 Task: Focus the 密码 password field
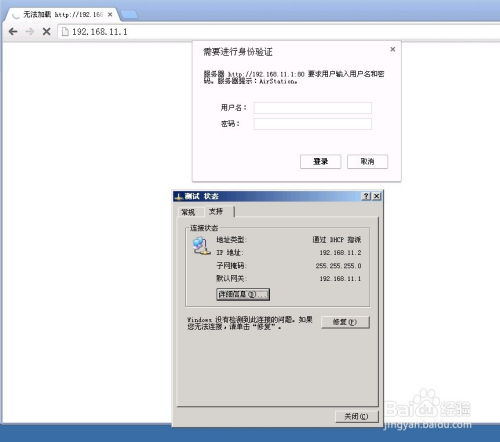tap(312, 124)
